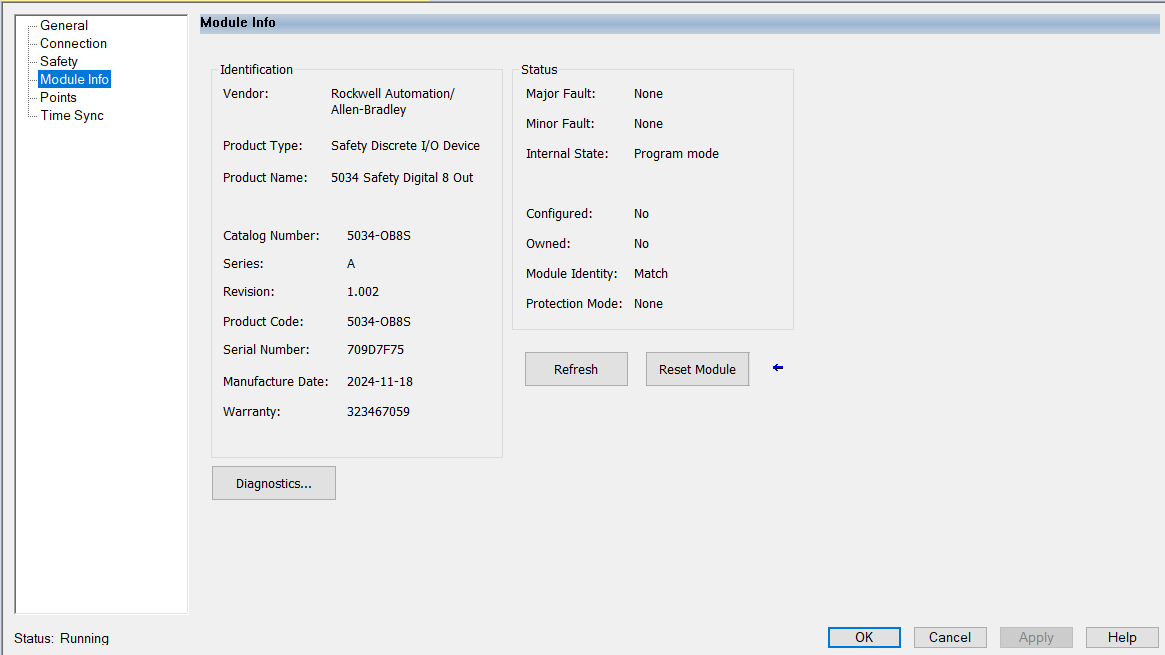Click the Product Type value Safety Discrete I/O Device

tap(405, 146)
